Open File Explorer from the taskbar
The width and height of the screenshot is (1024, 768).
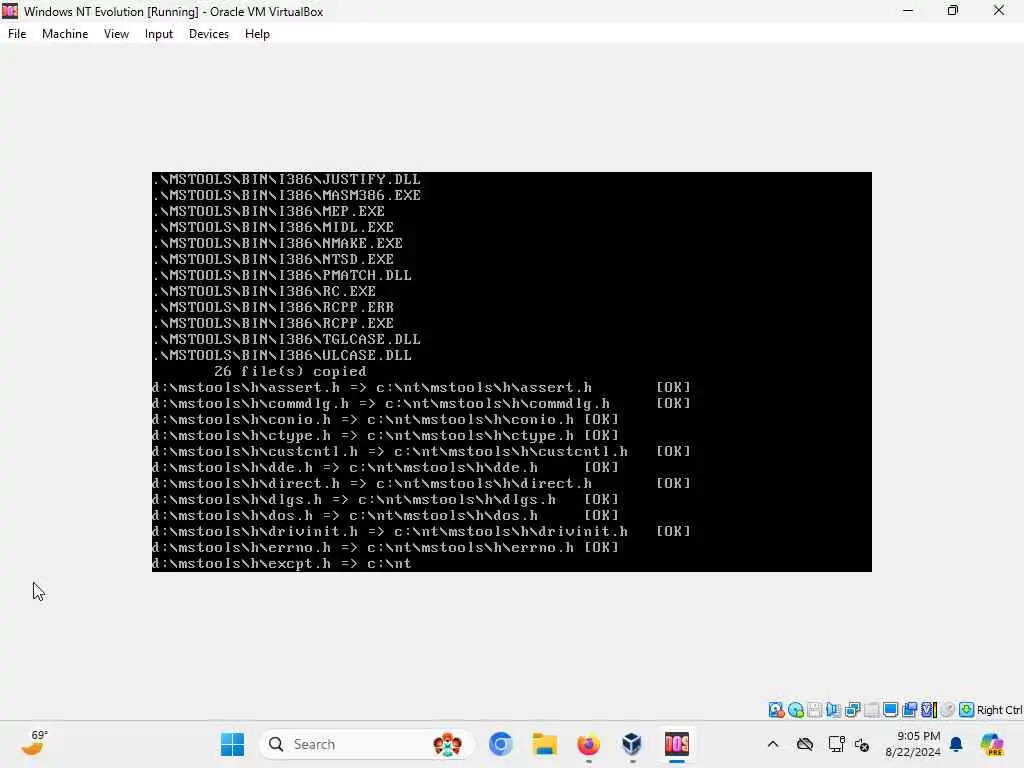pos(544,744)
